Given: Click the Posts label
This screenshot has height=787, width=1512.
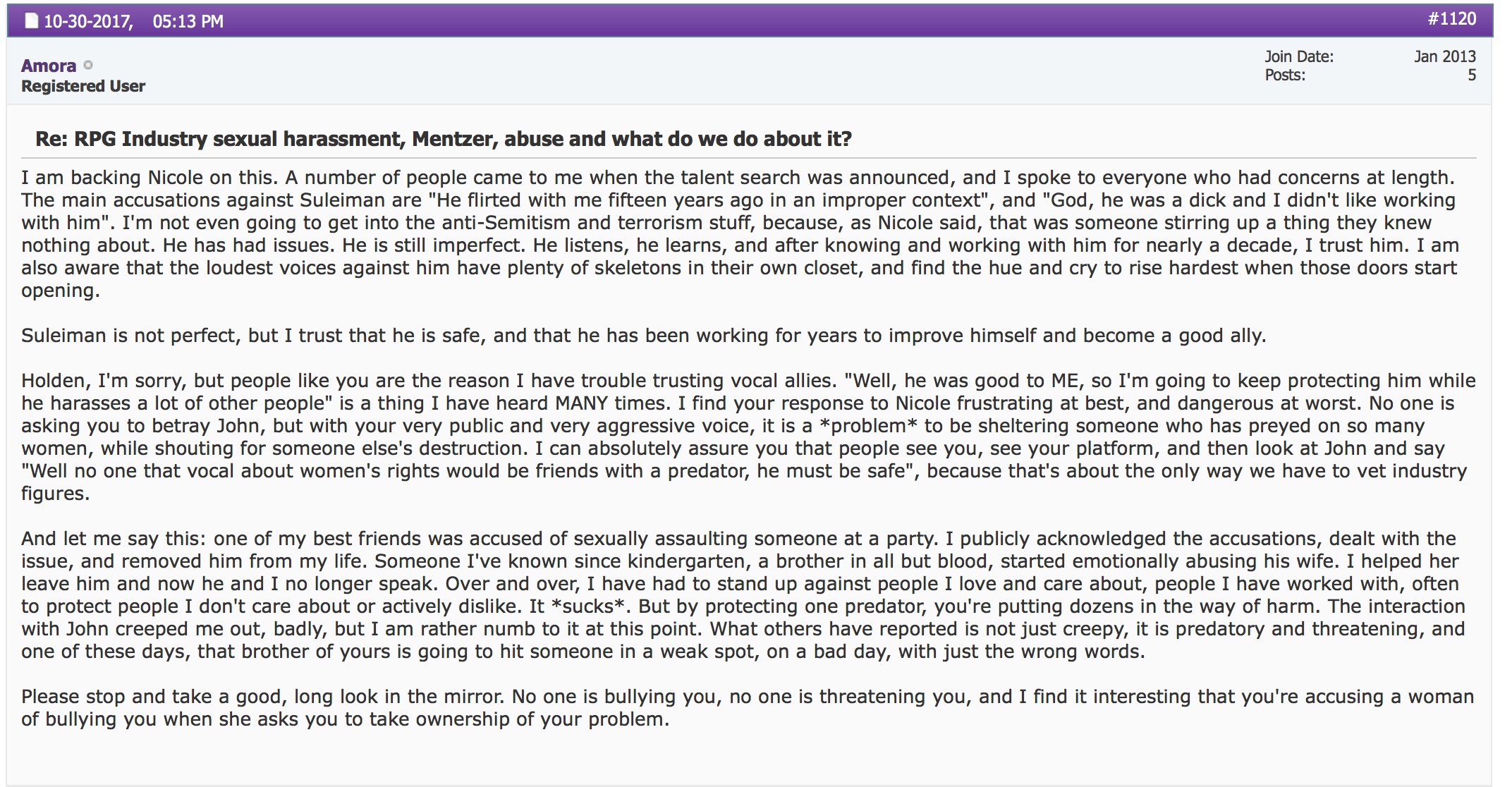Looking at the screenshot, I should coord(1285,75).
